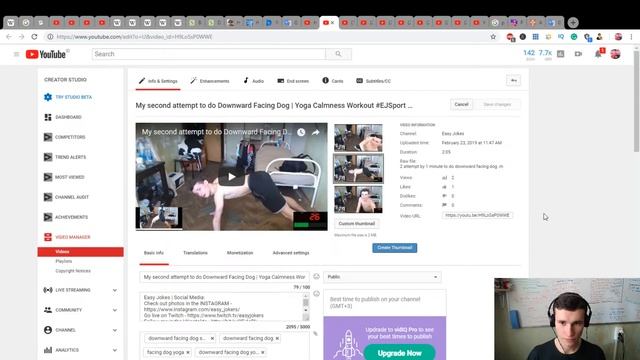Click the share arrow on the player
This screenshot has width=640, height=360.
[x=316, y=132]
